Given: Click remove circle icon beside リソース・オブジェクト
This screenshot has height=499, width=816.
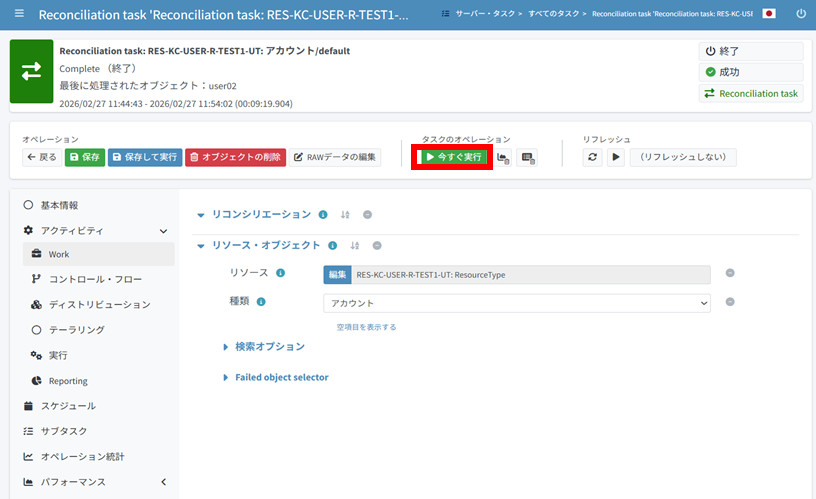Looking at the screenshot, I should (x=377, y=246).
